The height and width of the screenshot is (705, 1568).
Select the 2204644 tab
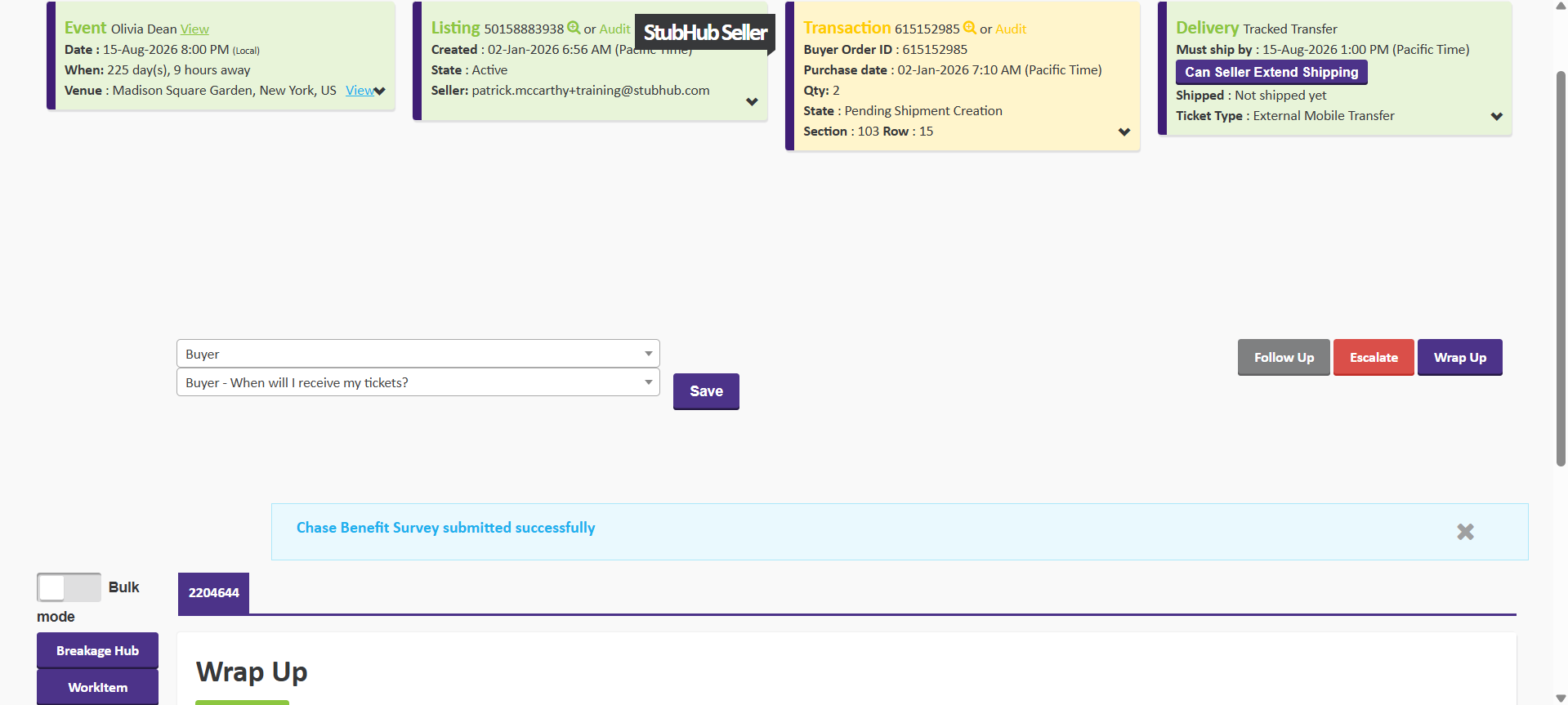coord(213,593)
